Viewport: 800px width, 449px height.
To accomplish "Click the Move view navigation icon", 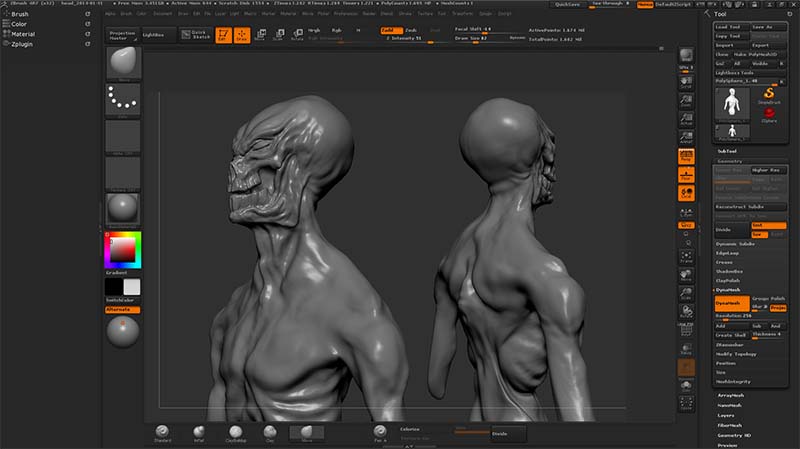I will (686, 276).
